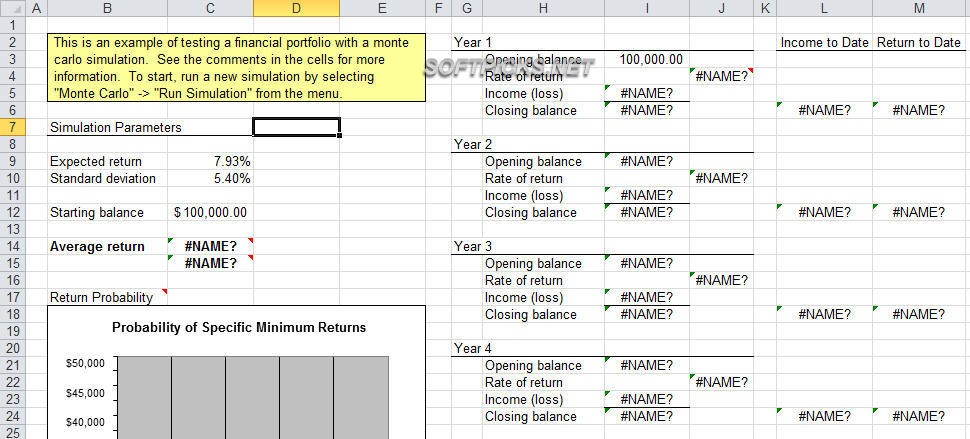The image size is (970, 439).
Task: Select row 14 header
Action: pos(14,246)
